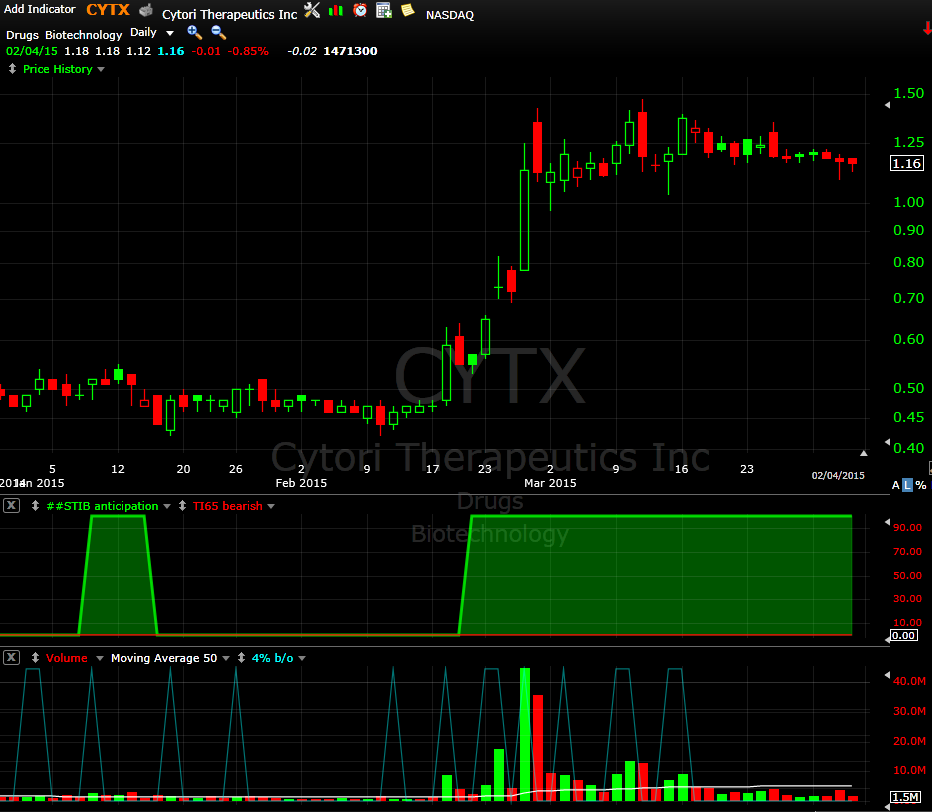Viewport: 932px width, 812px height.
Task: Click the Mar 2015 axis label
Action: [550, 483]
